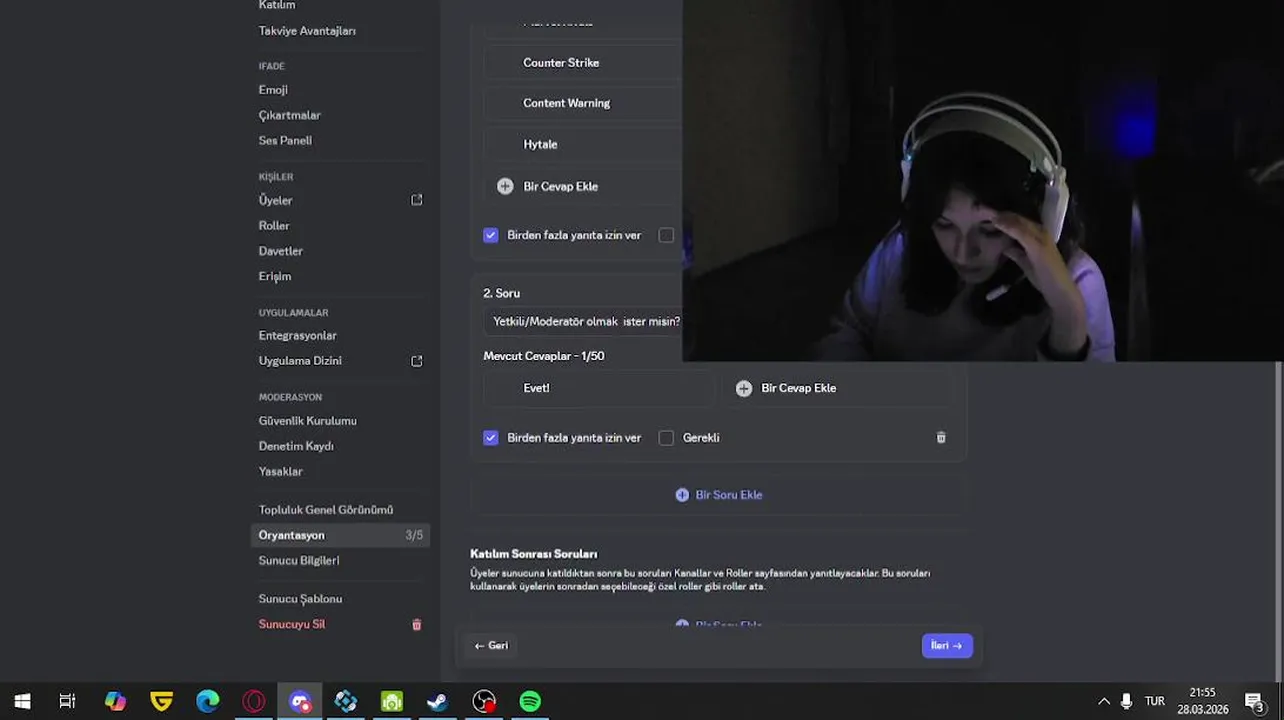Edit the Counter Strike answer
This screenshot has width=1284, height=720.
click(x=584, y=63)
